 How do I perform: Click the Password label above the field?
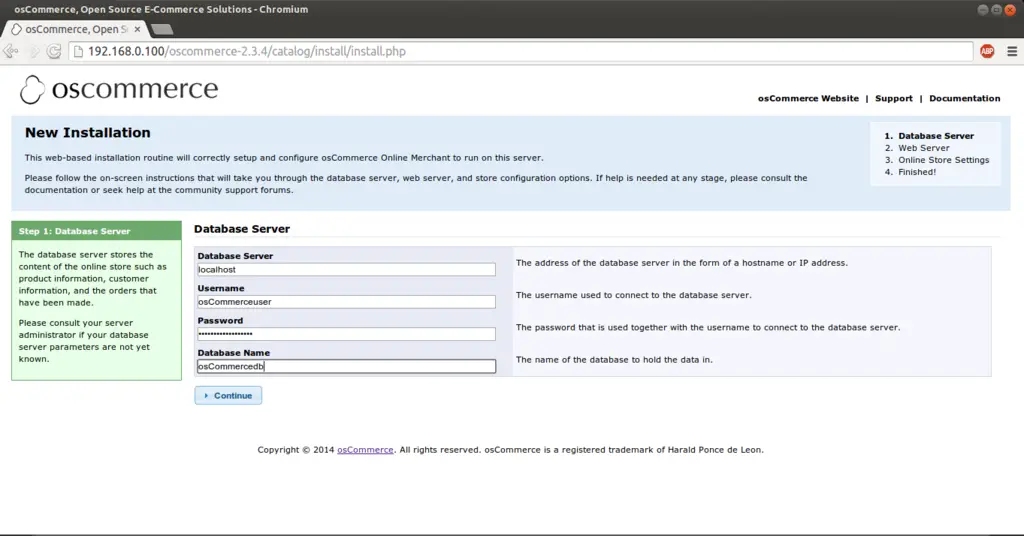tap(220, 321)
